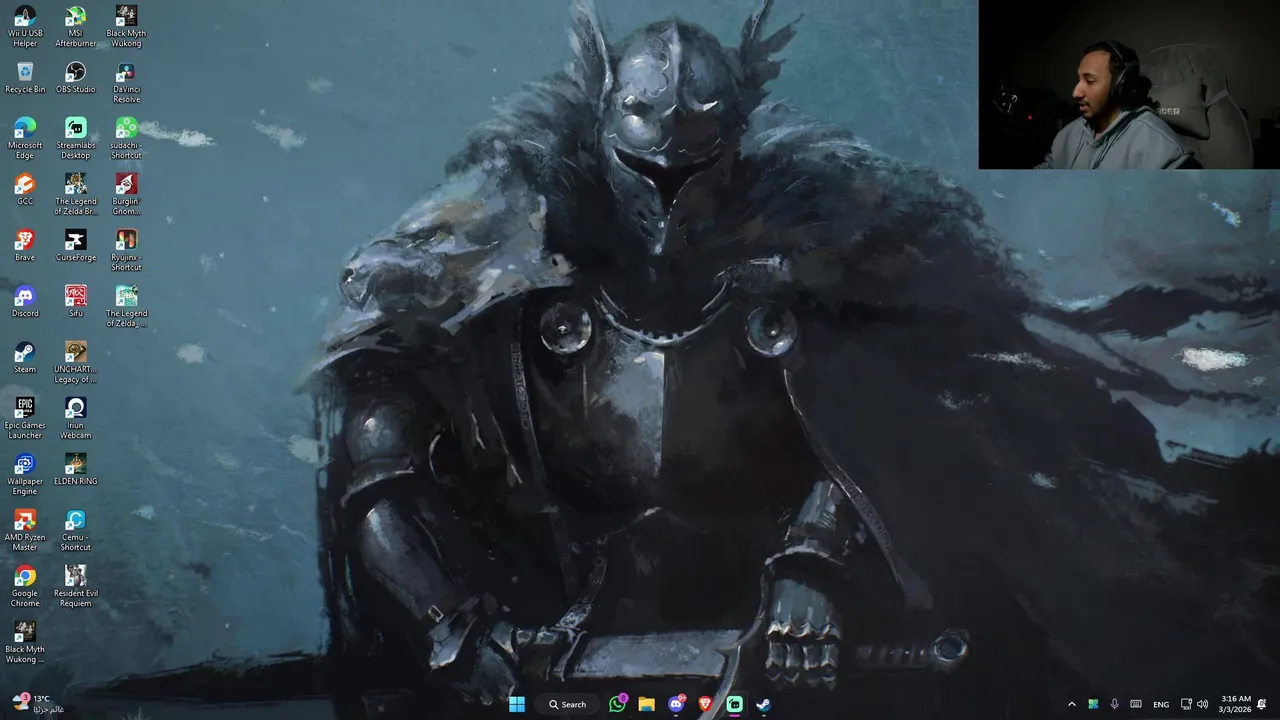Open the Epic Games Launcher shortcut
1280x720 pixels.
(x=25, y=418)
